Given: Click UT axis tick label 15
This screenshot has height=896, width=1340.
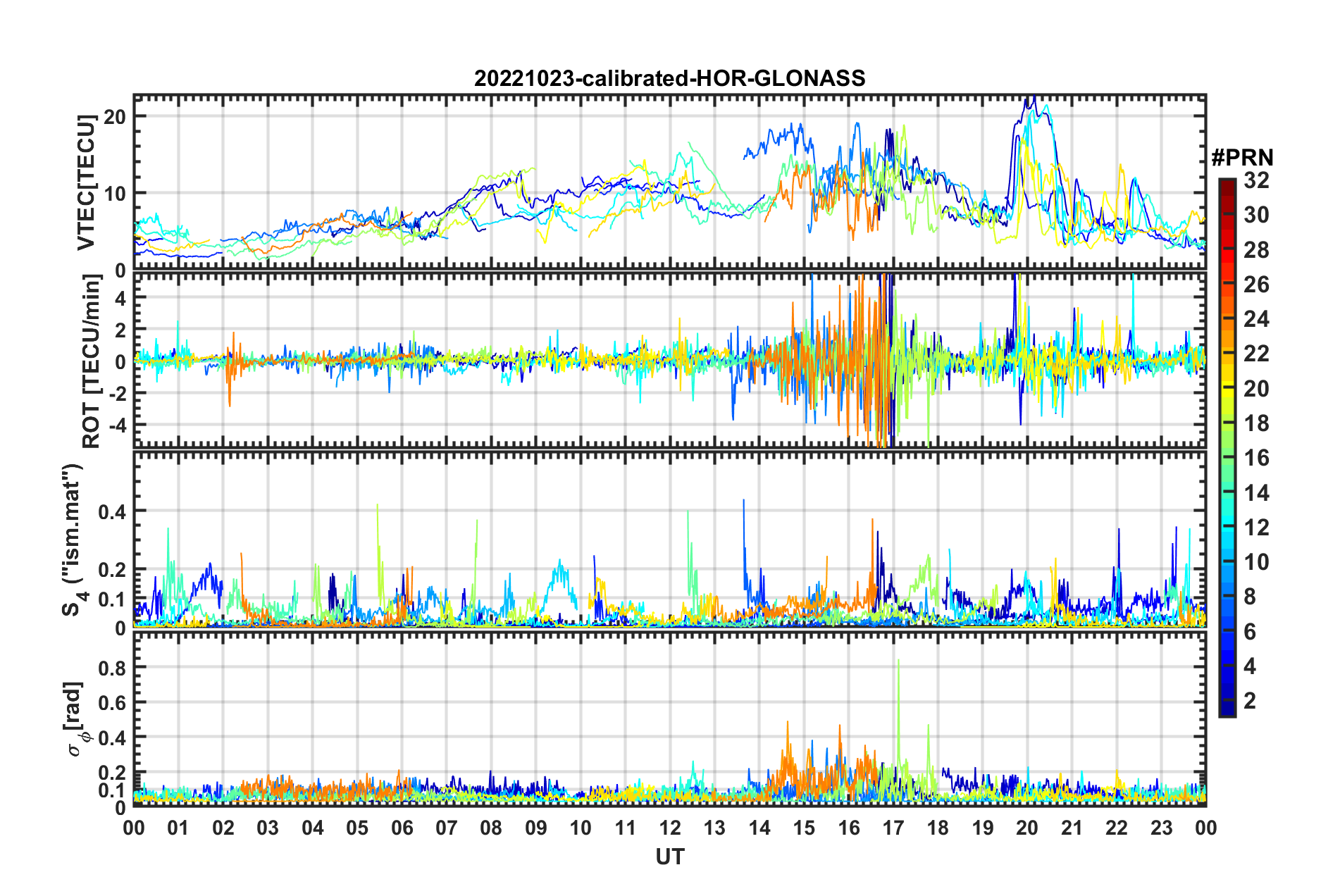Looking at the screenshot, I should pyautogui.click(x=804, y=828).
